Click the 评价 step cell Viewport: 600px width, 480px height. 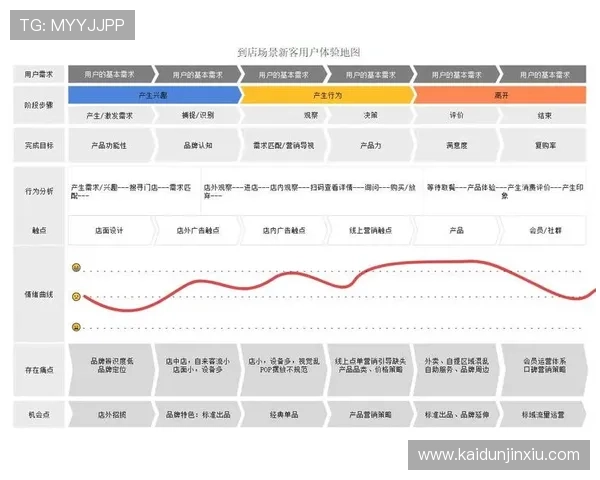pos(457,115)
